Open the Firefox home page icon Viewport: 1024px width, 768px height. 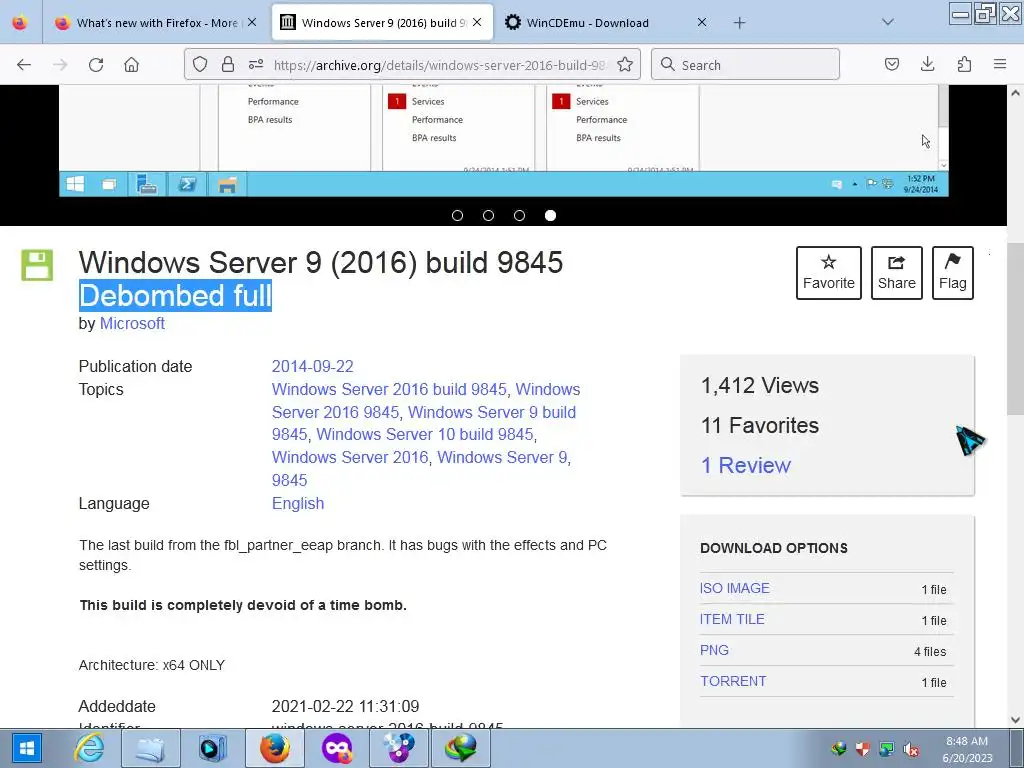tap(132, 65)
